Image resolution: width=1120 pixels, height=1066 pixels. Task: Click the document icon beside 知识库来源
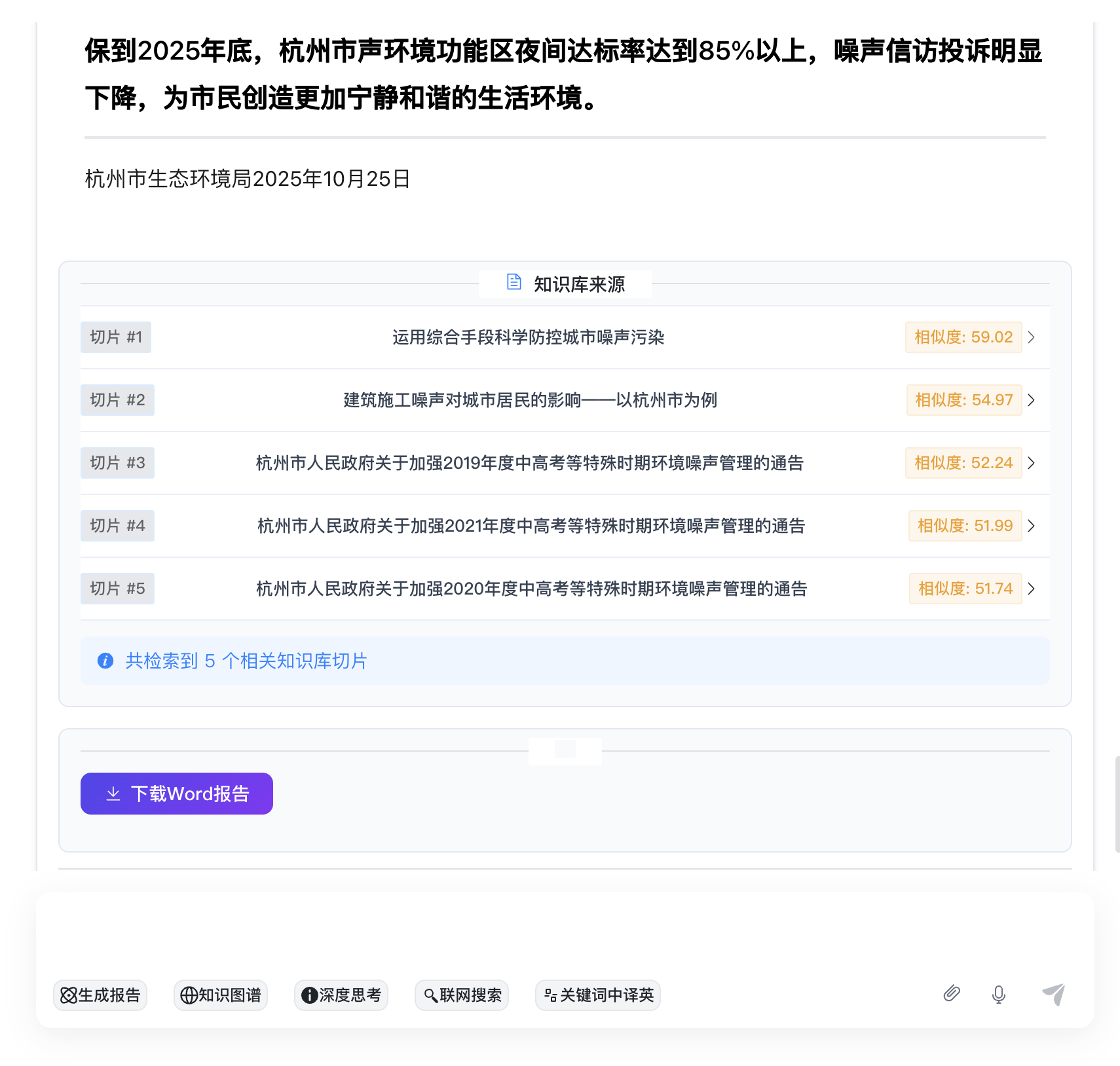pos(513,282)
